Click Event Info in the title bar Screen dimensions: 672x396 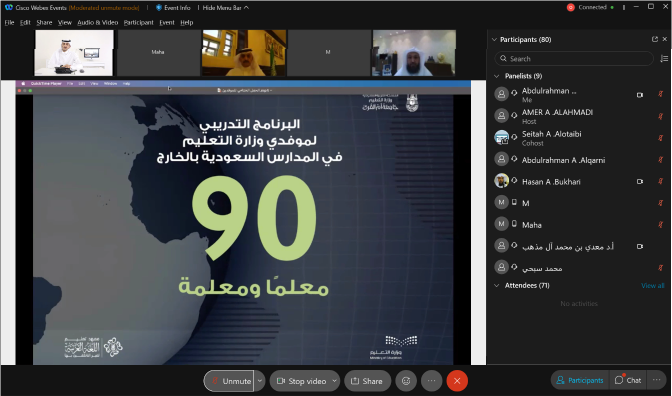point(173,8)
